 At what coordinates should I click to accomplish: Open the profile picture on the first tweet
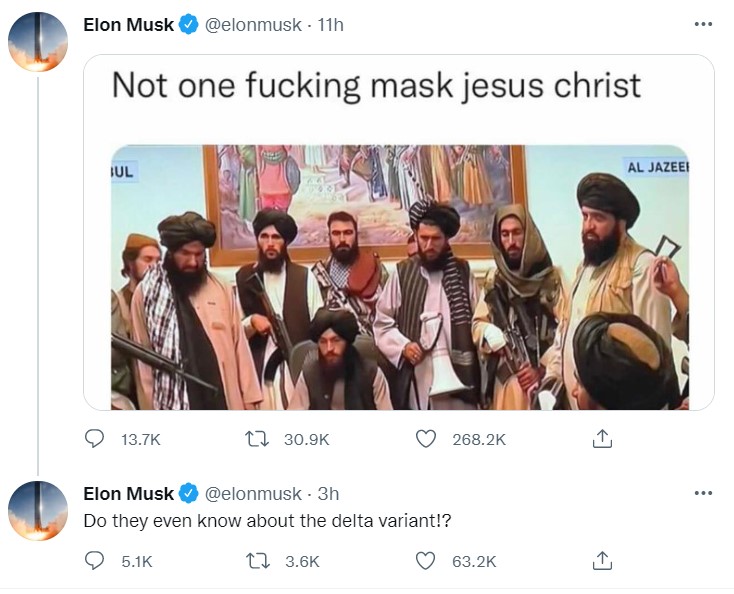click(x=38, y=41)
